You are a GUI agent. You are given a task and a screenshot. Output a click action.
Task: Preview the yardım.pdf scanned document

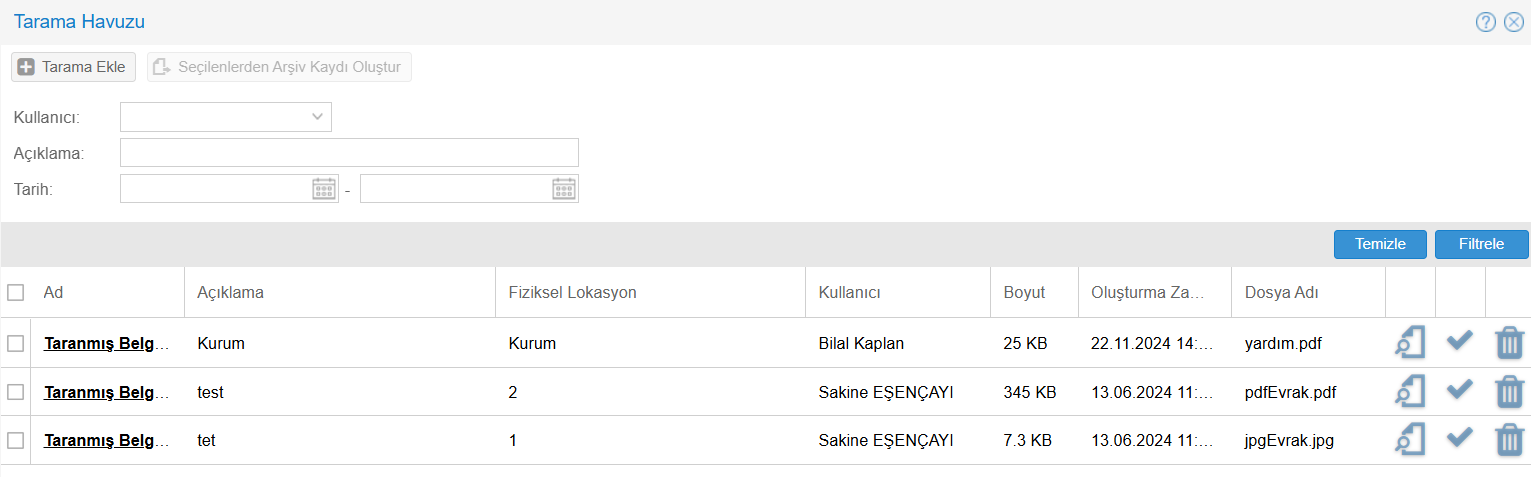1409,343
